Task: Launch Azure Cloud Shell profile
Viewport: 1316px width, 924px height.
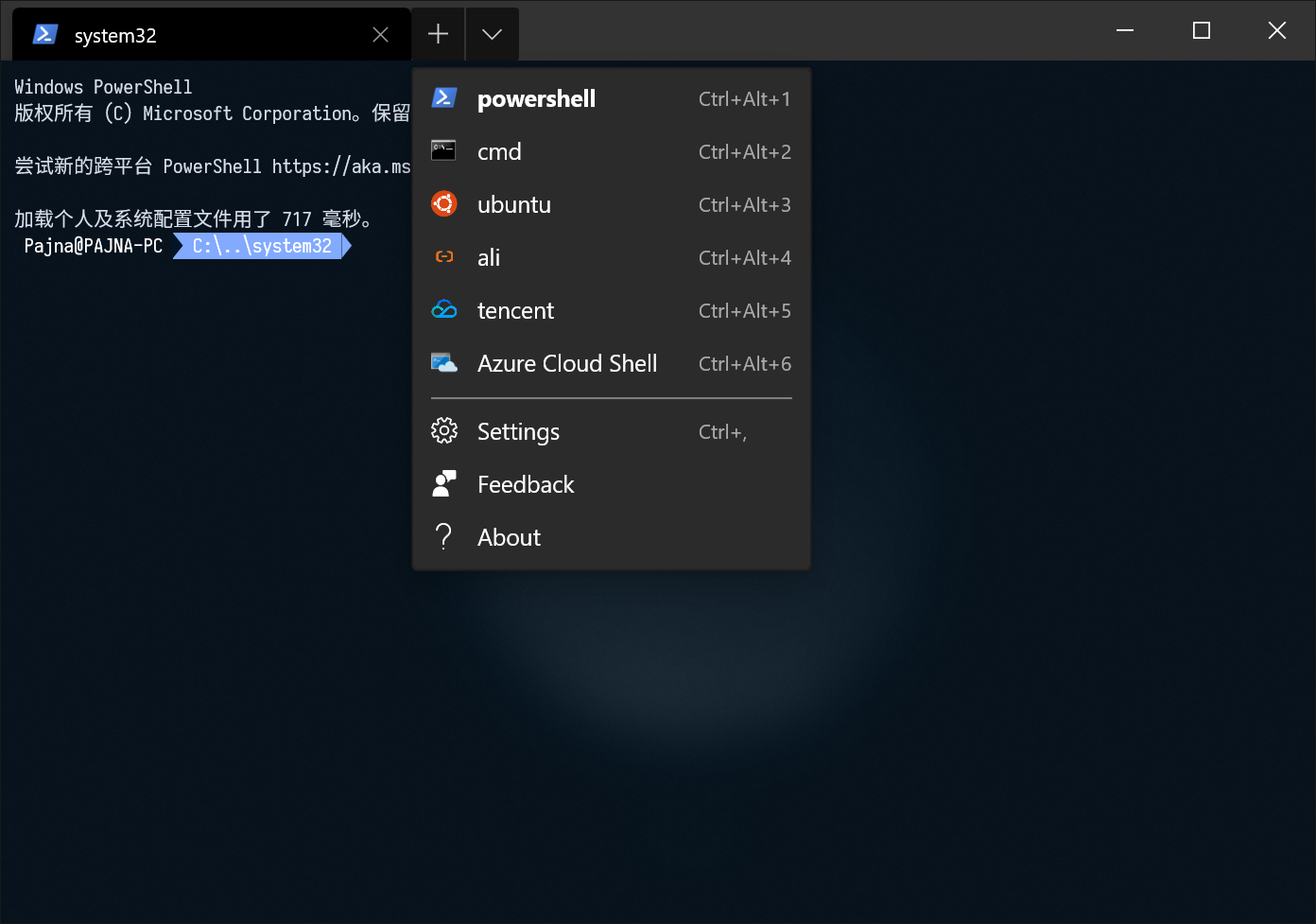Action: [x=612, y=363]
